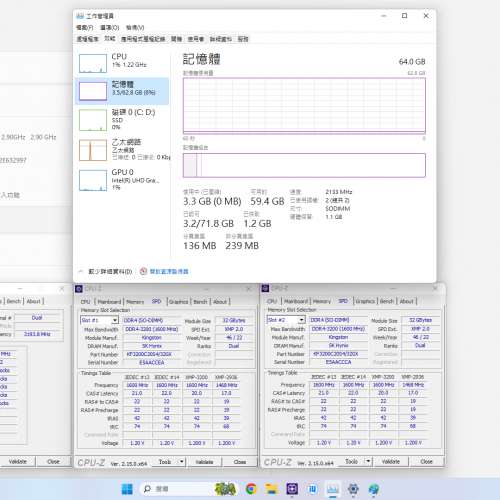Select the 乙太網路 item in the sidebar
Screen dimensions: 500x500
(x=122, y=150)
